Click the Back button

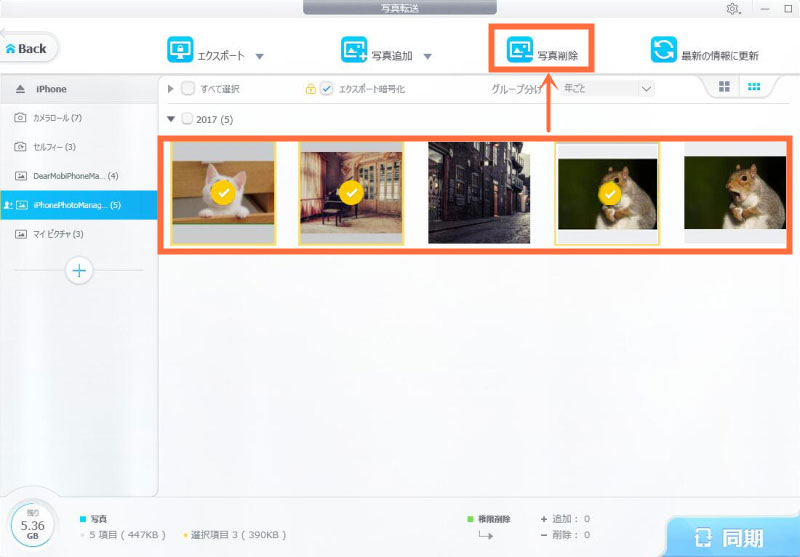28,48
